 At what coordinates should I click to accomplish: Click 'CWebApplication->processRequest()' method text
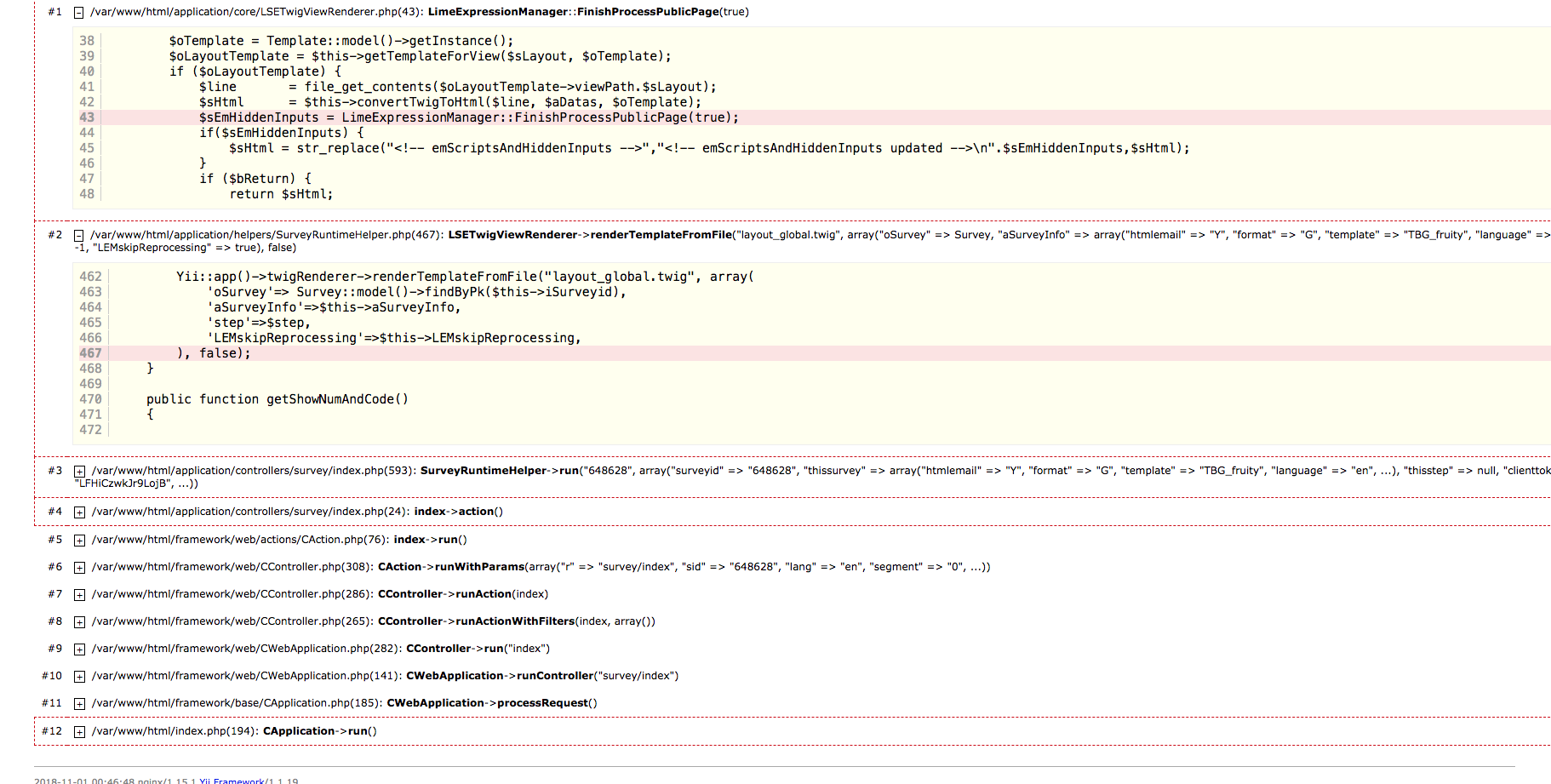492,703
